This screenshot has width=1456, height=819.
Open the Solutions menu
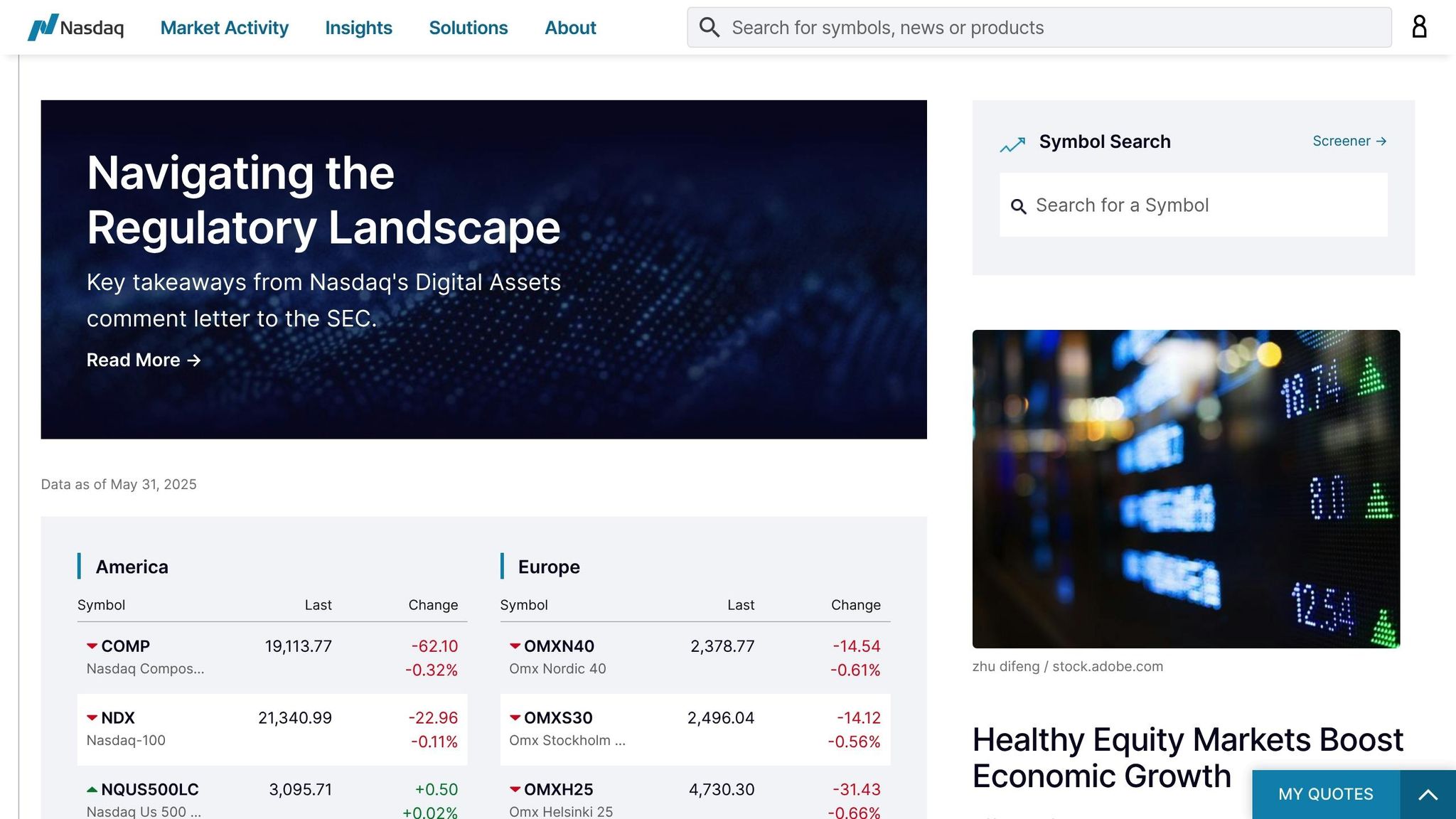coord(468,28)
